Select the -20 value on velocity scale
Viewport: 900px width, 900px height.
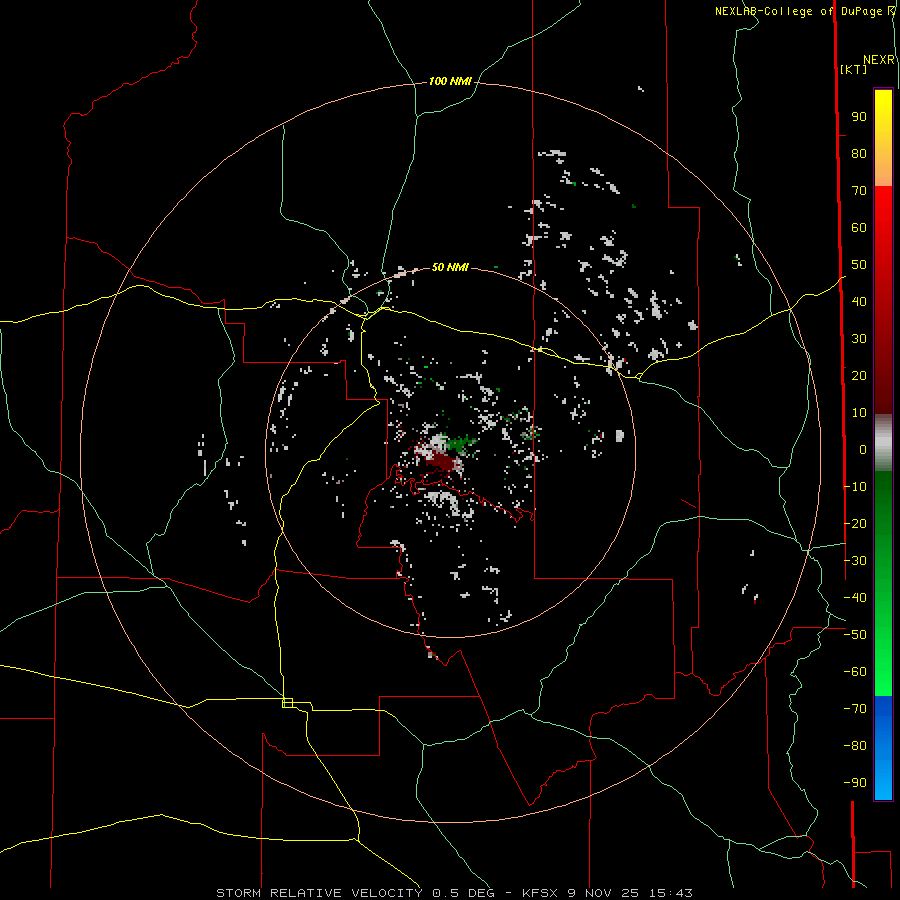[x=855, y=523]
